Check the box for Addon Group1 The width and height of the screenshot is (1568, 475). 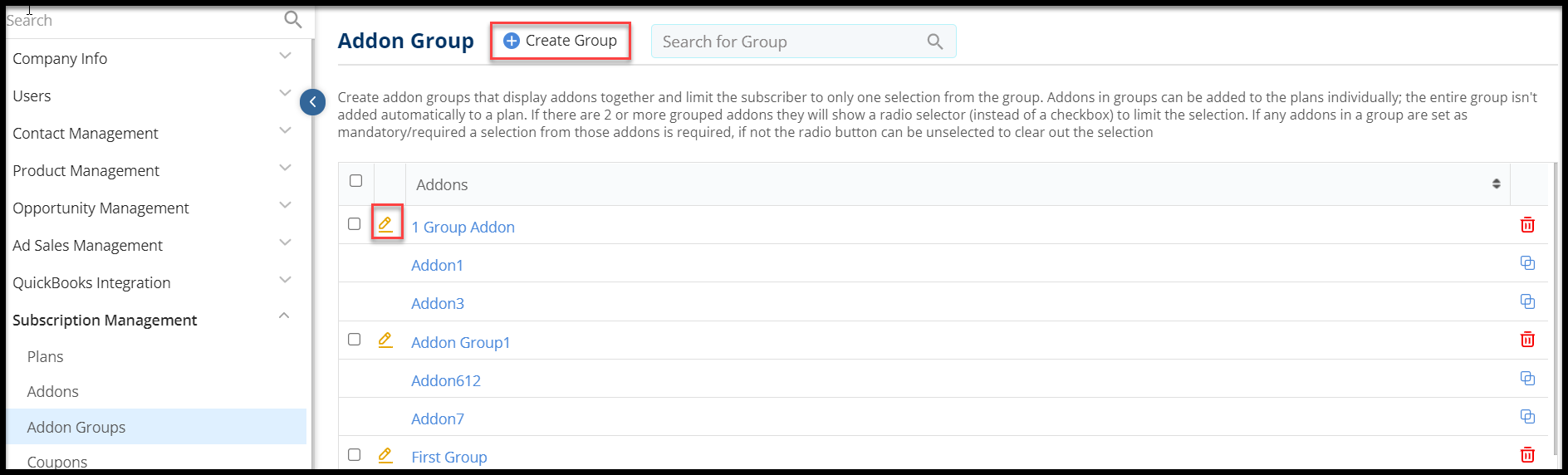pyautogui.click(x=355, y=340)
